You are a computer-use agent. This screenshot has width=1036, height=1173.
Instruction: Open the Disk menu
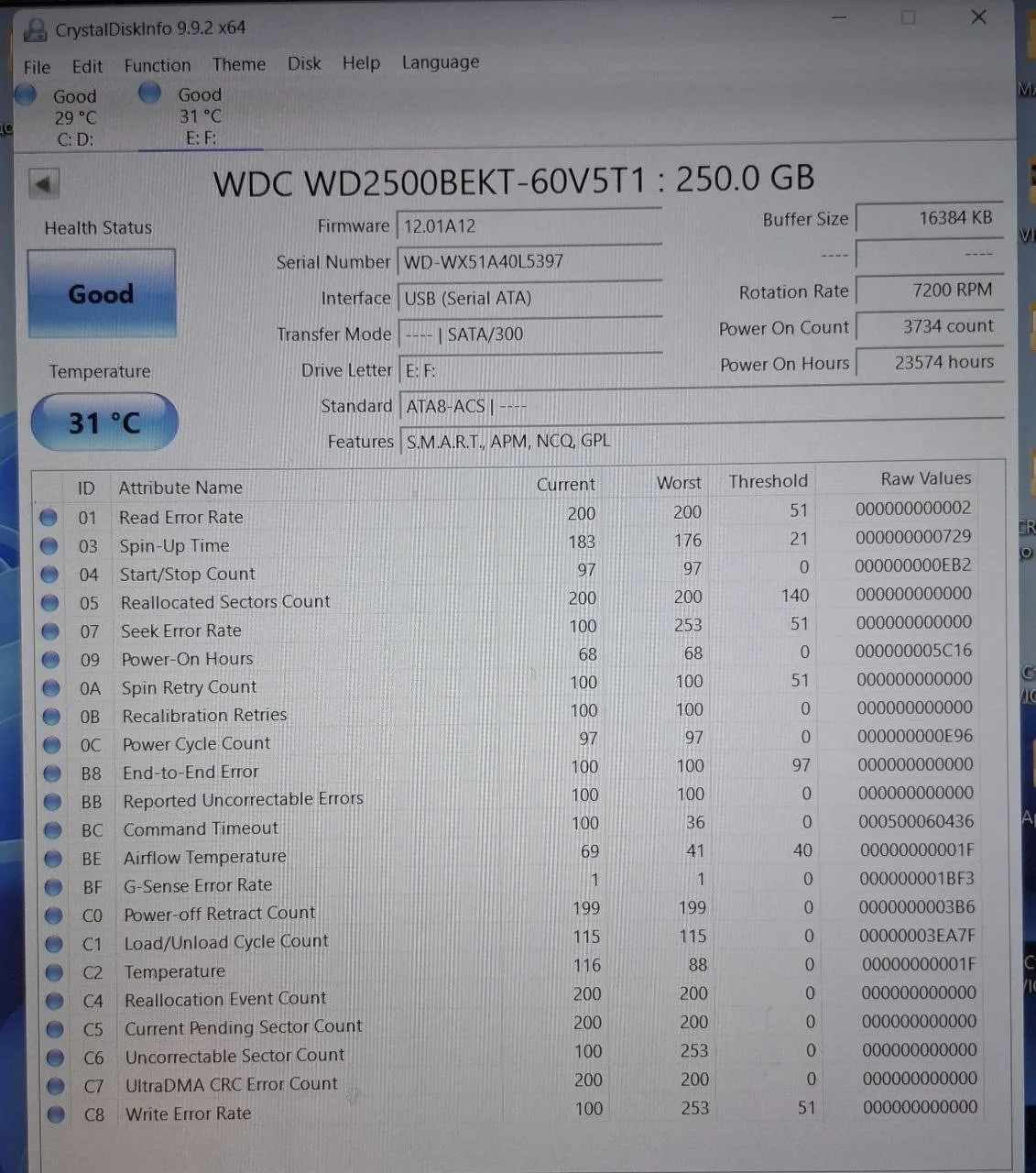click(x=304, y=63)
